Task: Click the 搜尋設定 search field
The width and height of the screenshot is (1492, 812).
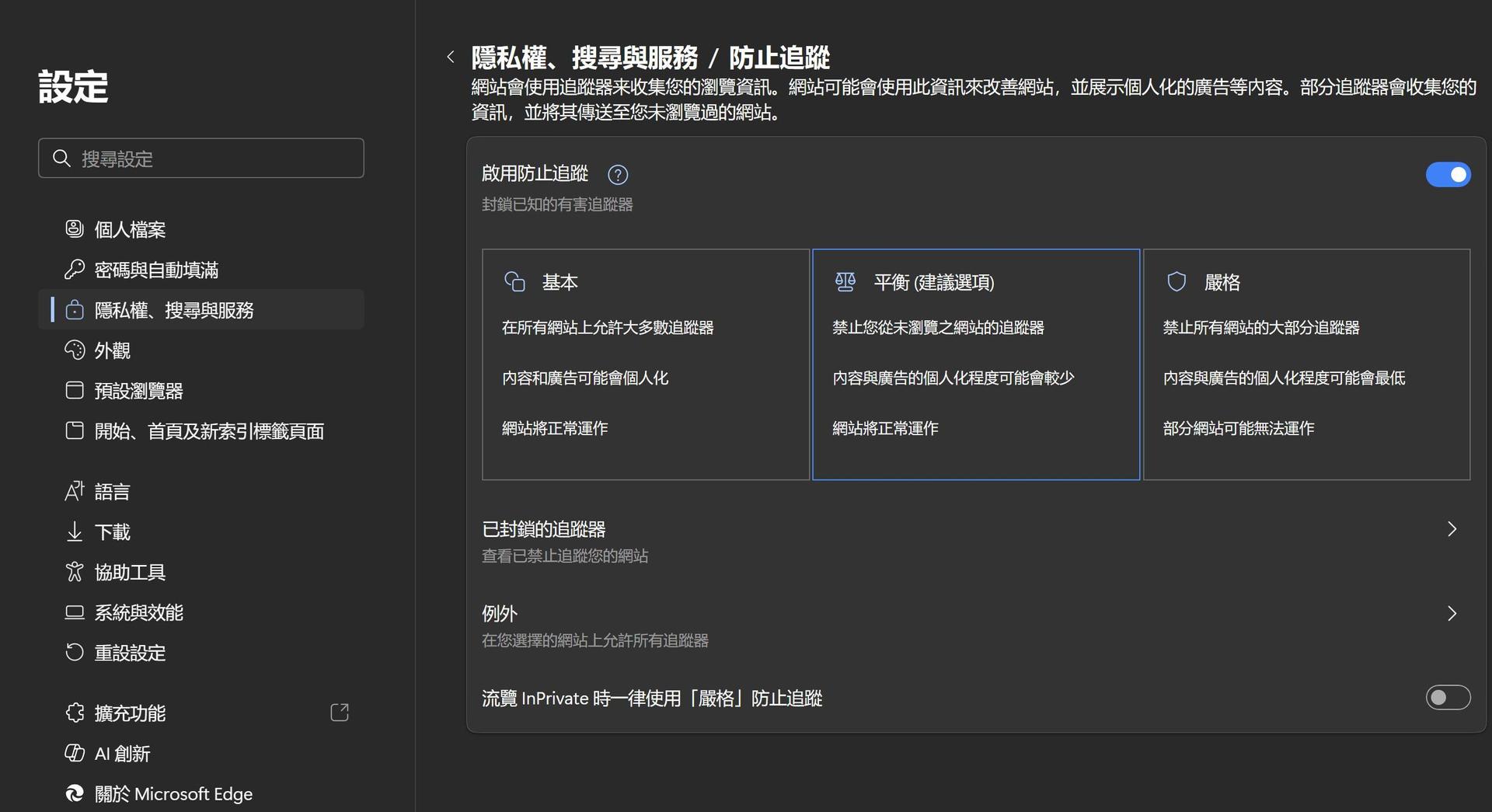Action: coord(201,159)
